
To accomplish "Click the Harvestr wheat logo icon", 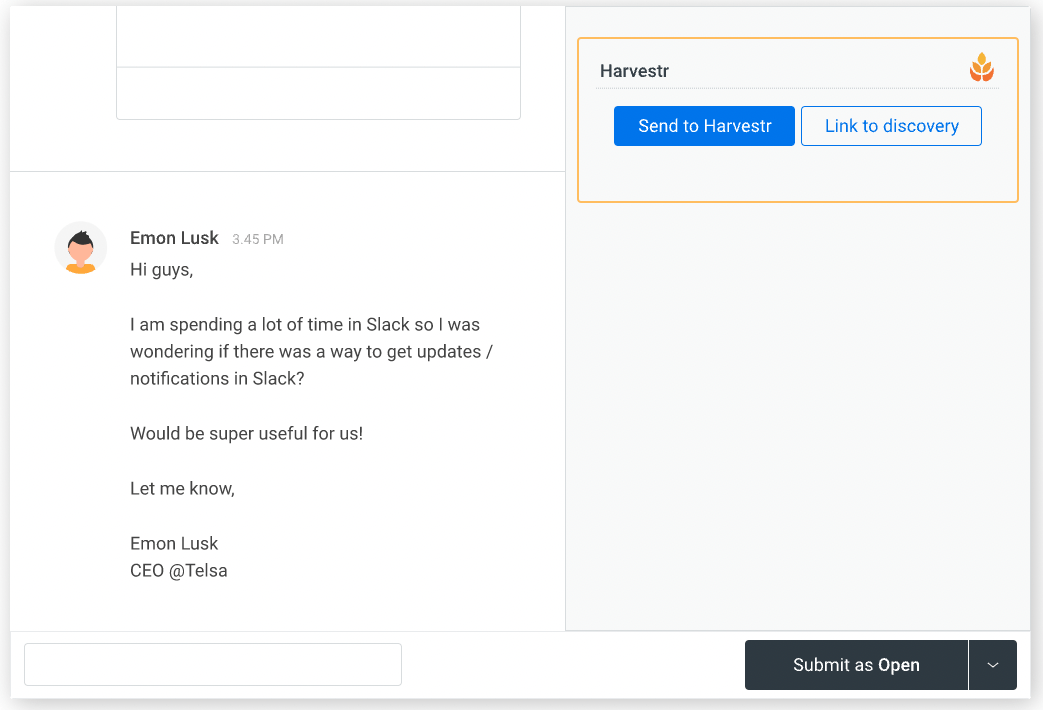I will 982,68.
